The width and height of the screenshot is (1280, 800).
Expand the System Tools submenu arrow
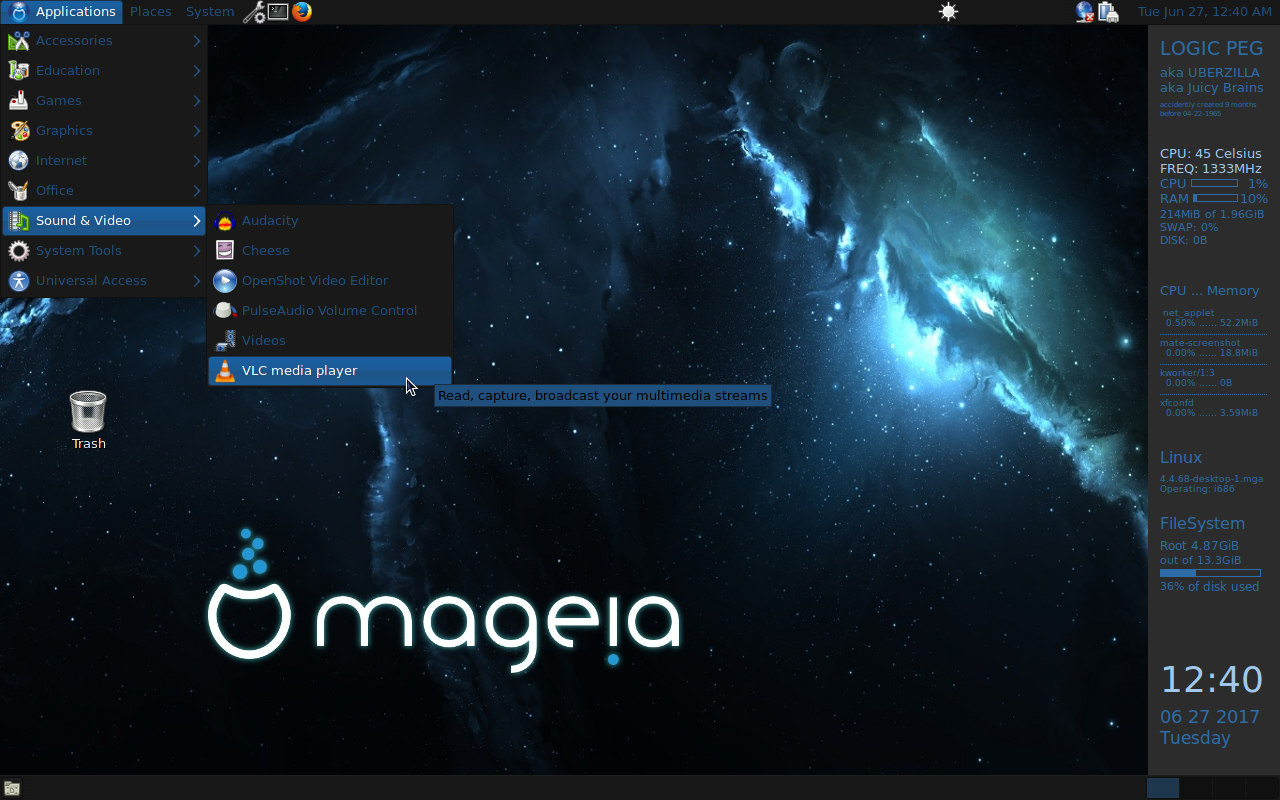(197, 251)
